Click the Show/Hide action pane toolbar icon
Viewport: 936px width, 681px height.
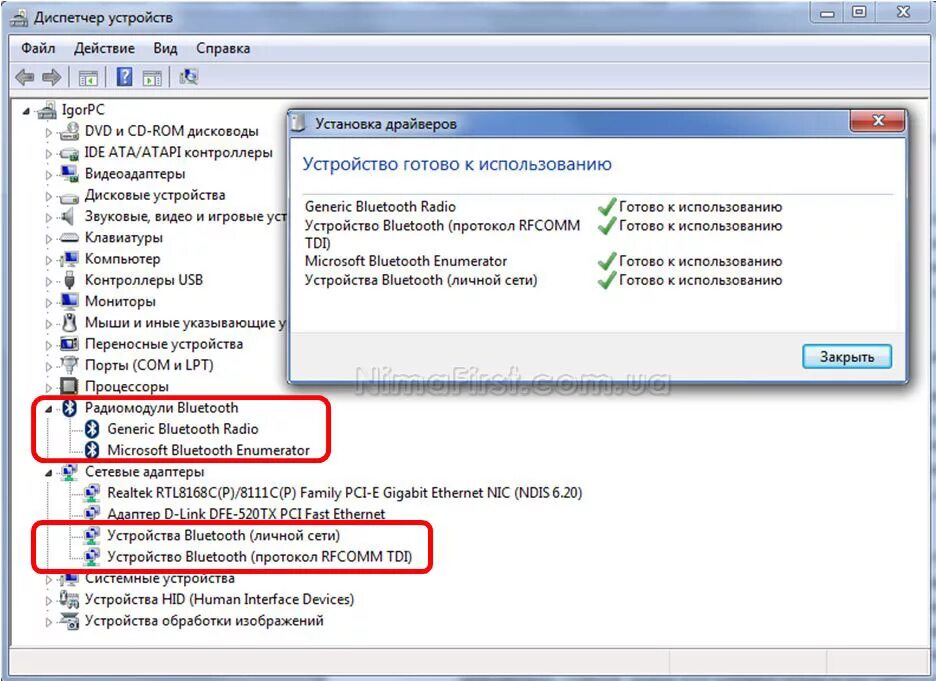click(152, 78)
